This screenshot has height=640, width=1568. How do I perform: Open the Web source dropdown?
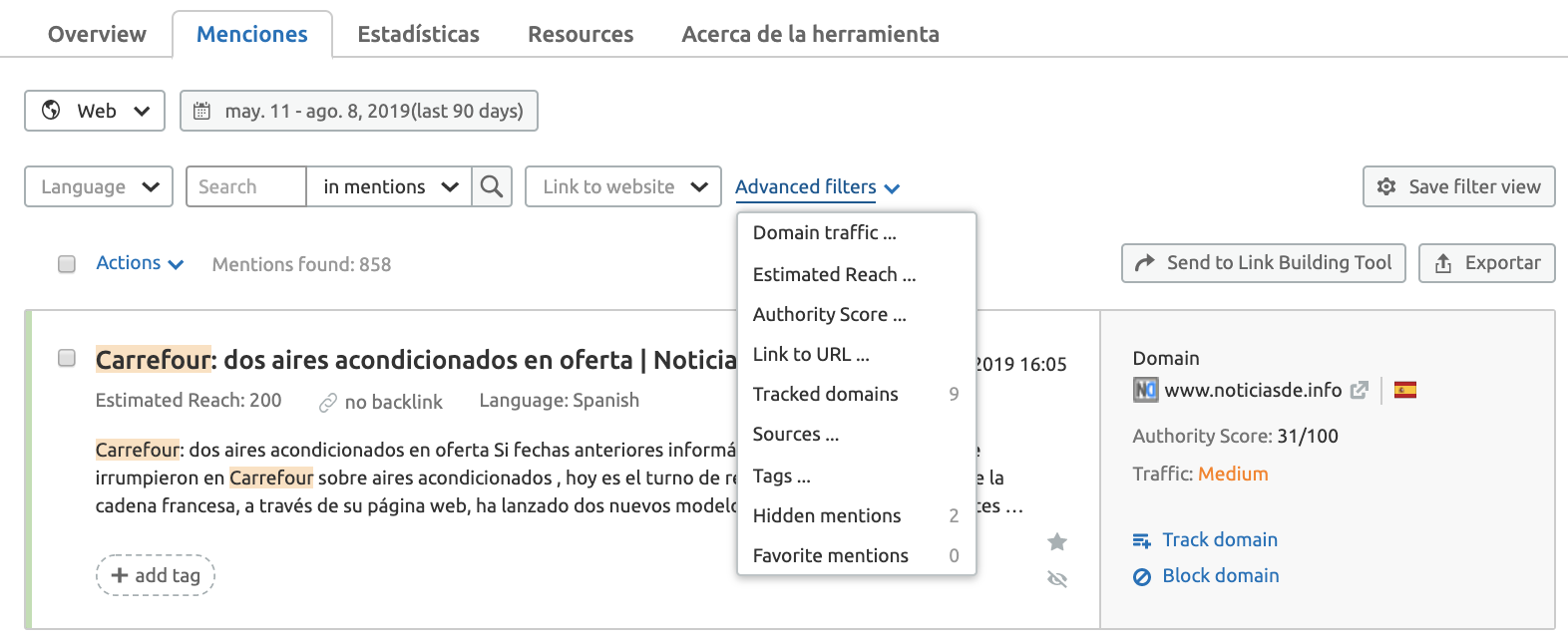point(95,111)
